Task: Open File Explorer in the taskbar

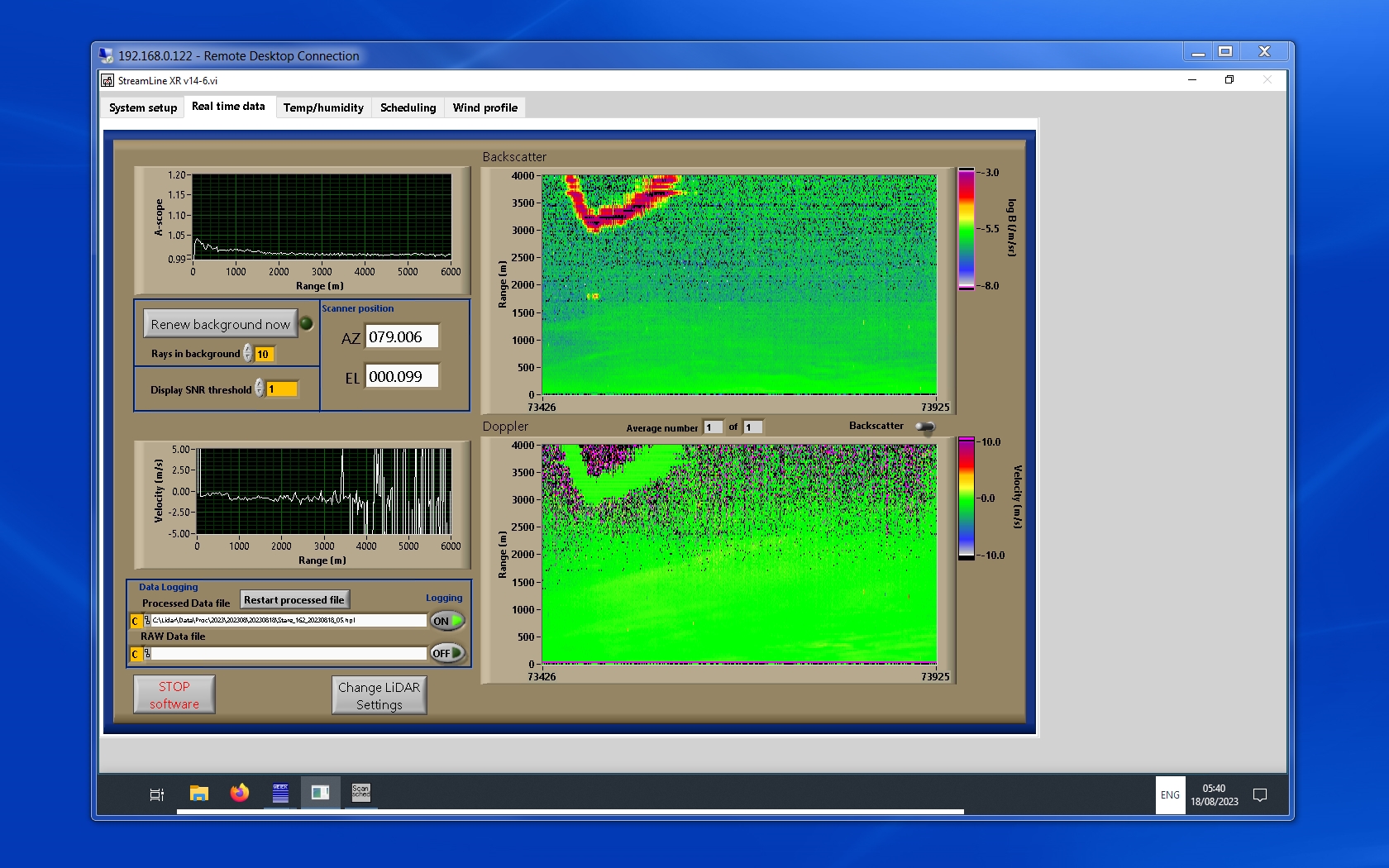Action: tap(199, 794)
